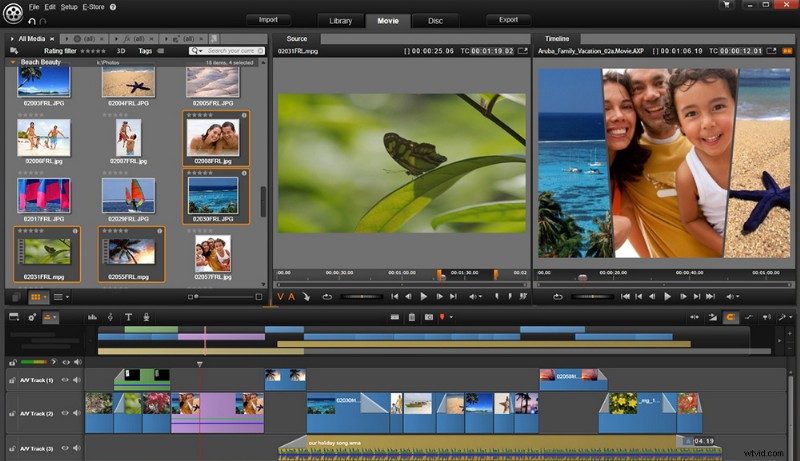Adjust the timeline player shuttle slider
This screenshot has width=800, height=461.
pos(592,296)
